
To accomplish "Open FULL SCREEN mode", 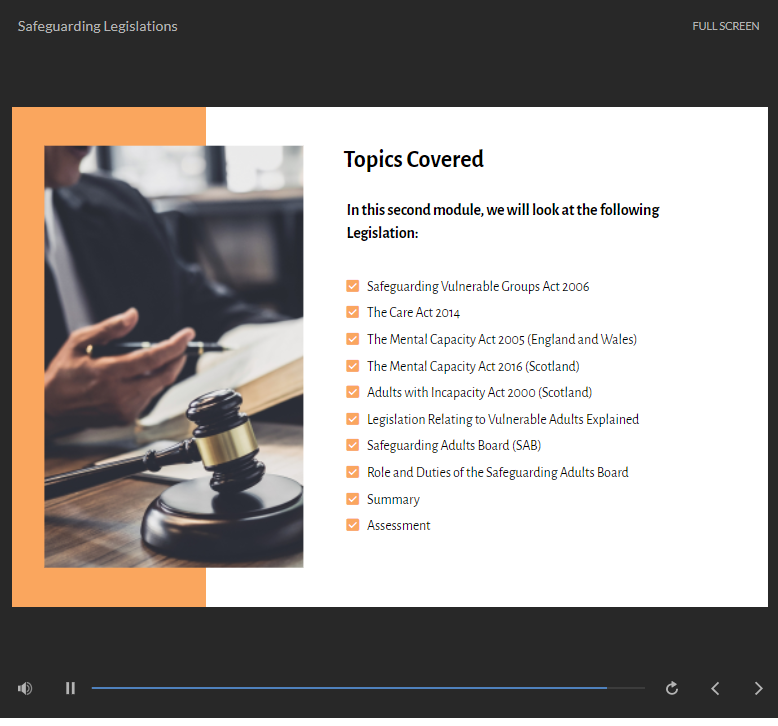I will coord(725,26).
